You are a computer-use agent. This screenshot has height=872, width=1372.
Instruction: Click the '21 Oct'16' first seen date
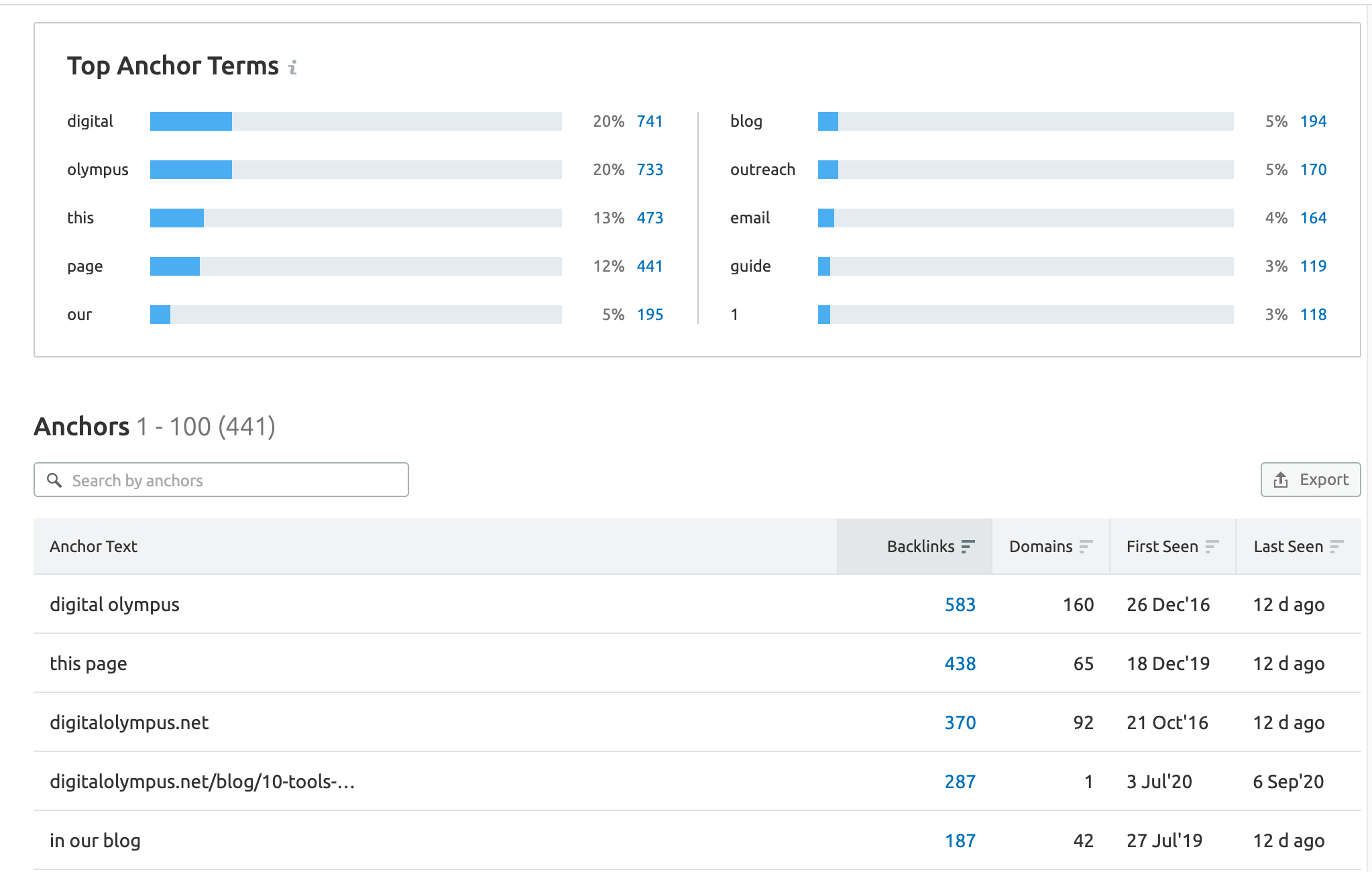pos(1167,722)
